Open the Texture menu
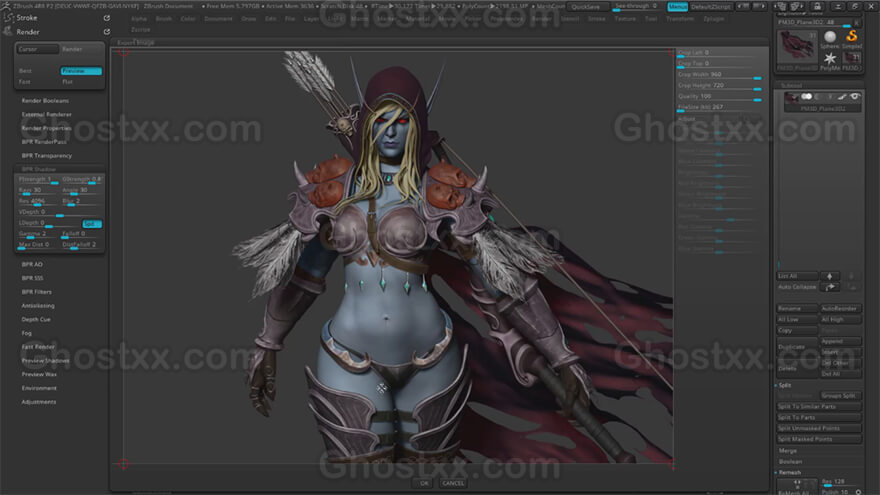 coord(625,19)
